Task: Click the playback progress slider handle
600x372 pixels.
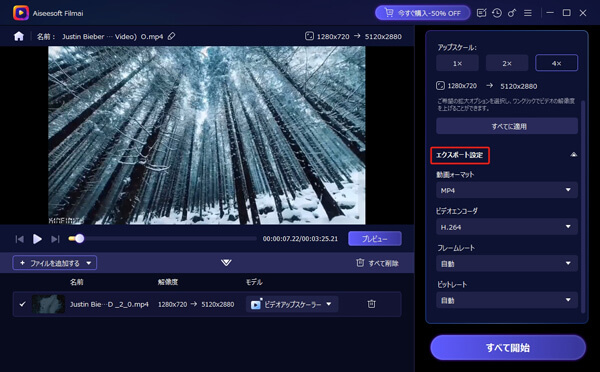Action: pos(79,239)
